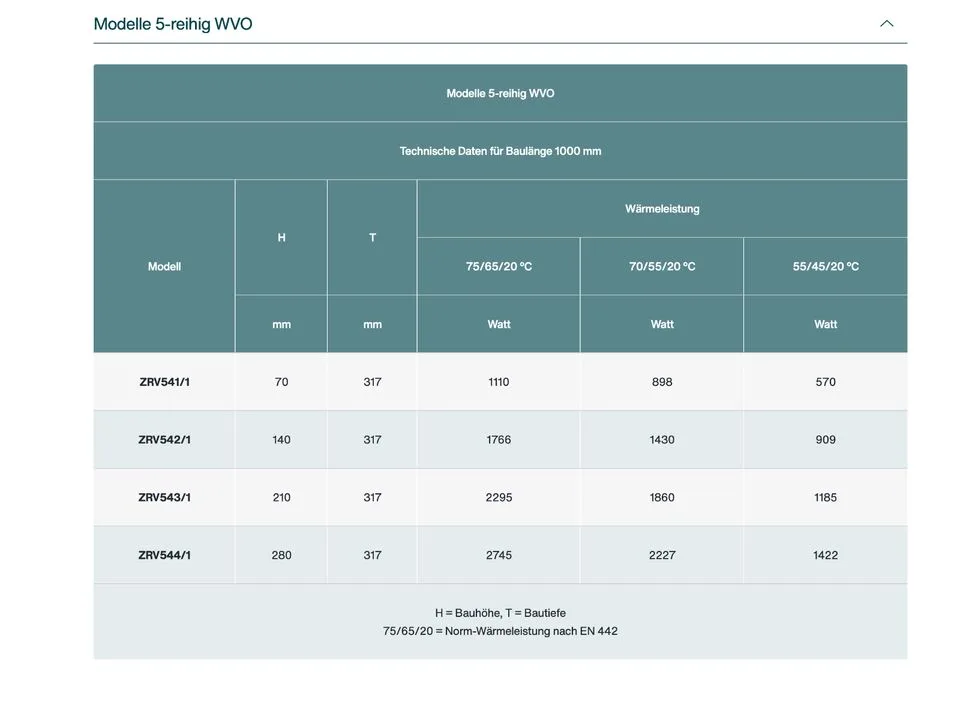This screenshot has width=960, height=707.
Task: Click the 2227 Watt cell
Action: 662,555
